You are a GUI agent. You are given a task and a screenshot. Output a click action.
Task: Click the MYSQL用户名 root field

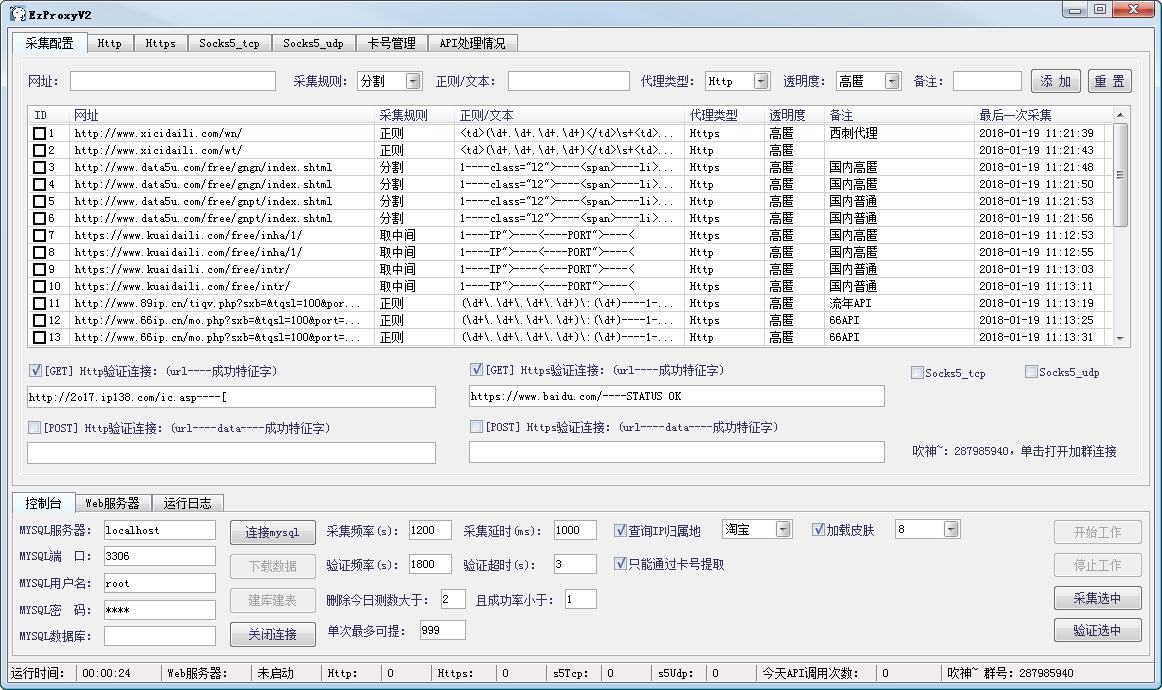(159, 583)
